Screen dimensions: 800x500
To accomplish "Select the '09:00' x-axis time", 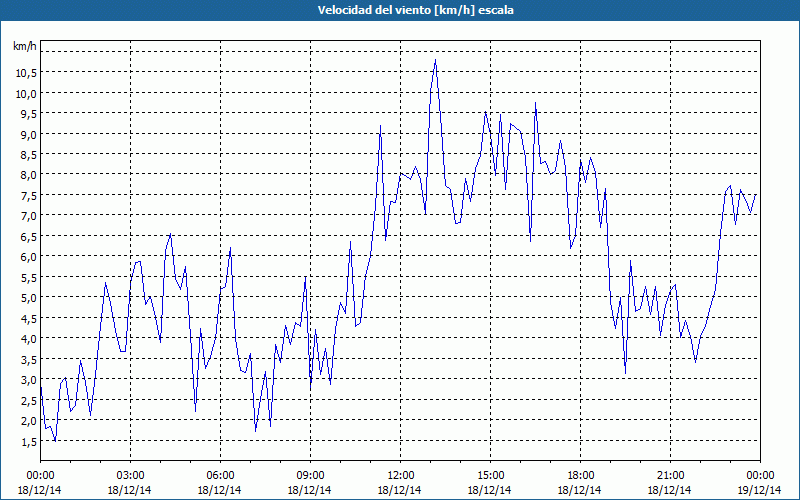I will [x=310, y=476].
